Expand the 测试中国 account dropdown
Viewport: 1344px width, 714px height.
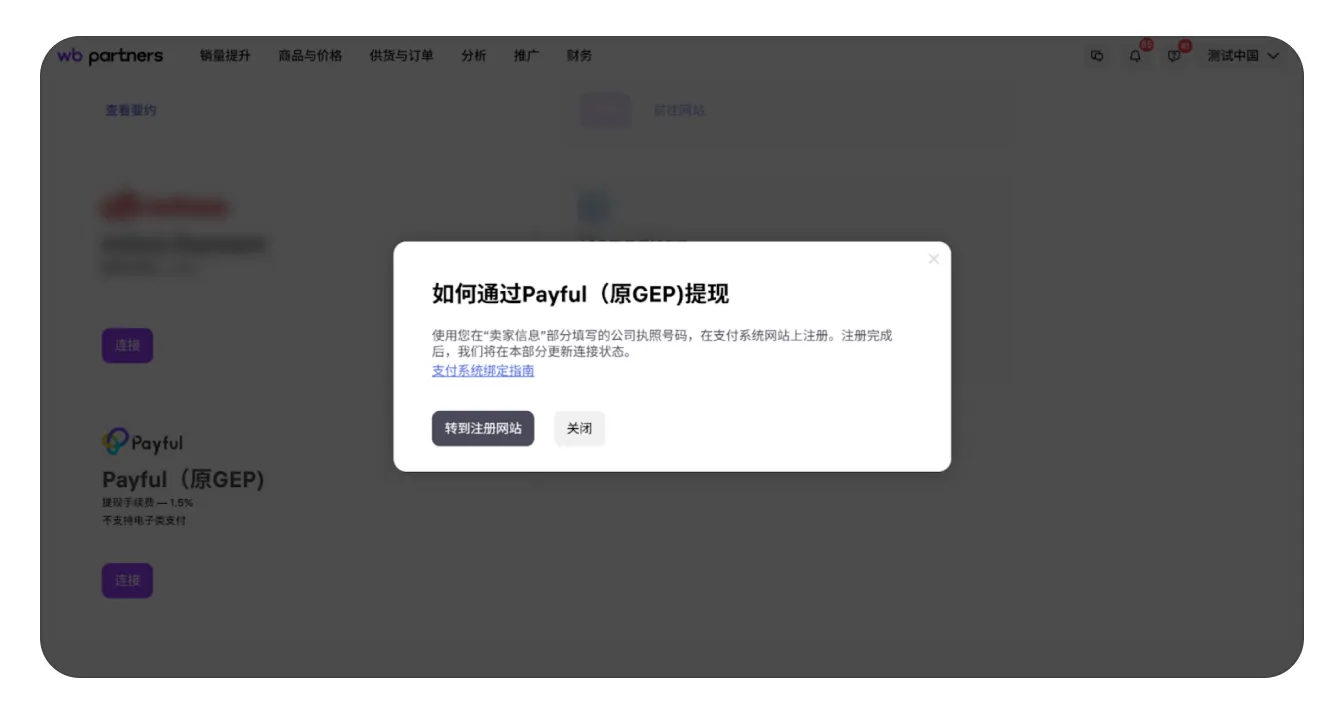click(1243, 56)
